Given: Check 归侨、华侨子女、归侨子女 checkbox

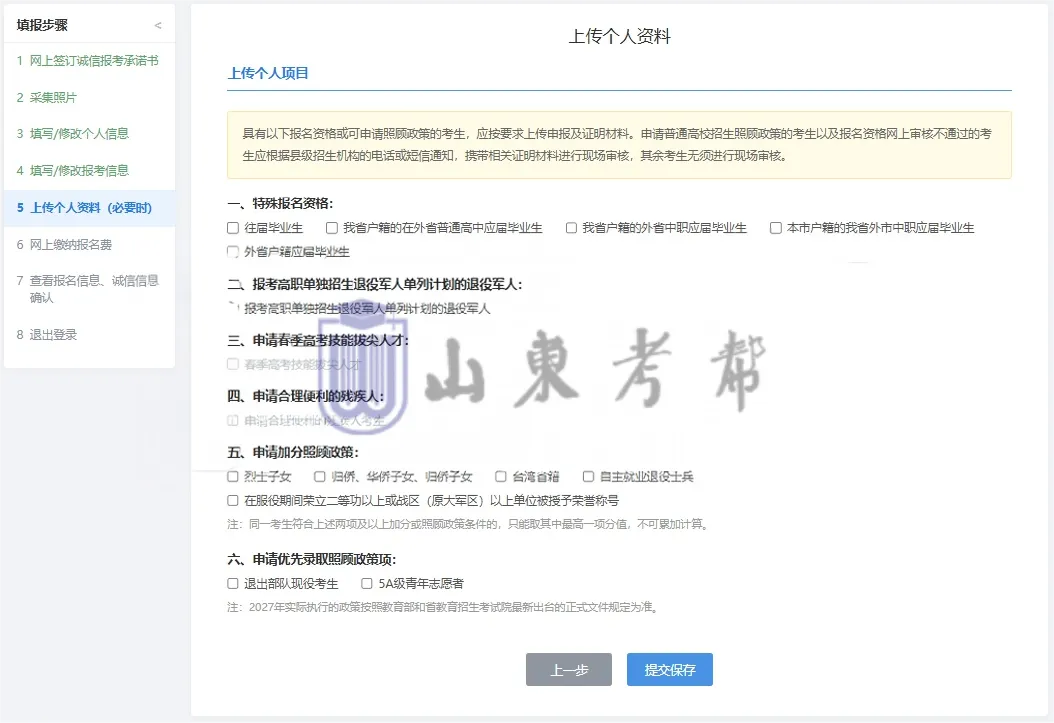Looking at the screenshot, I should [320, 476].
